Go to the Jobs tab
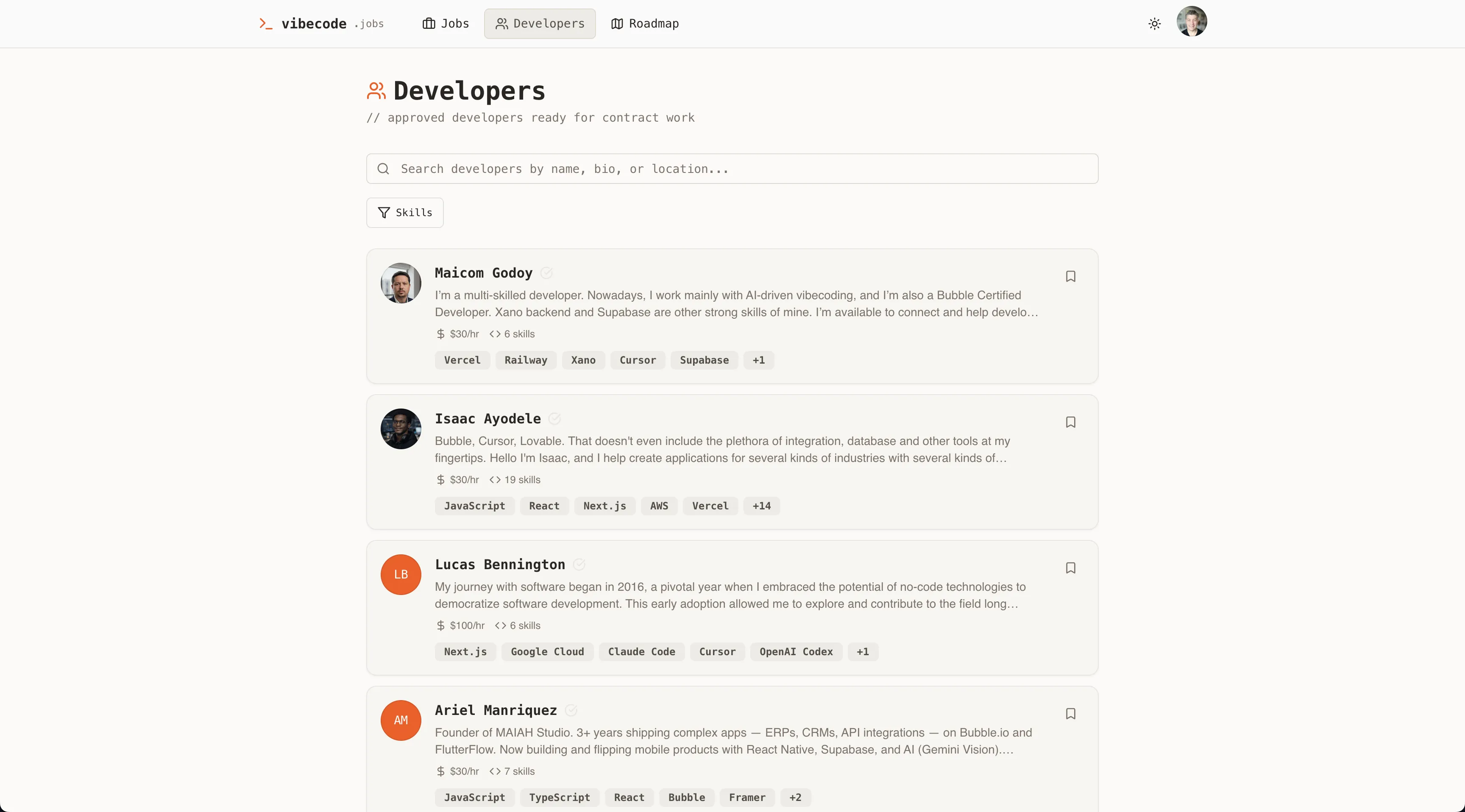Viewport: 1465px width, 812px height. (x=446, y=24)
